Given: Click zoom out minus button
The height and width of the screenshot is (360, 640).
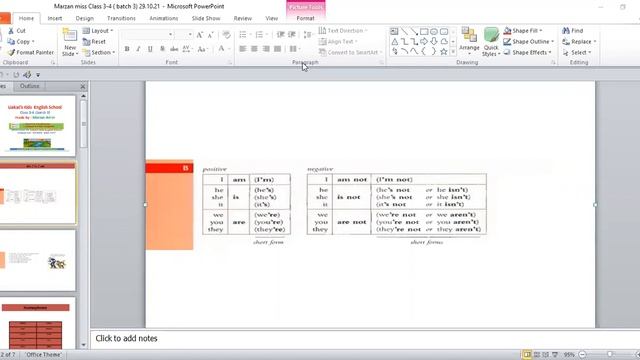Looking at the screenshot, I should 583,355.
